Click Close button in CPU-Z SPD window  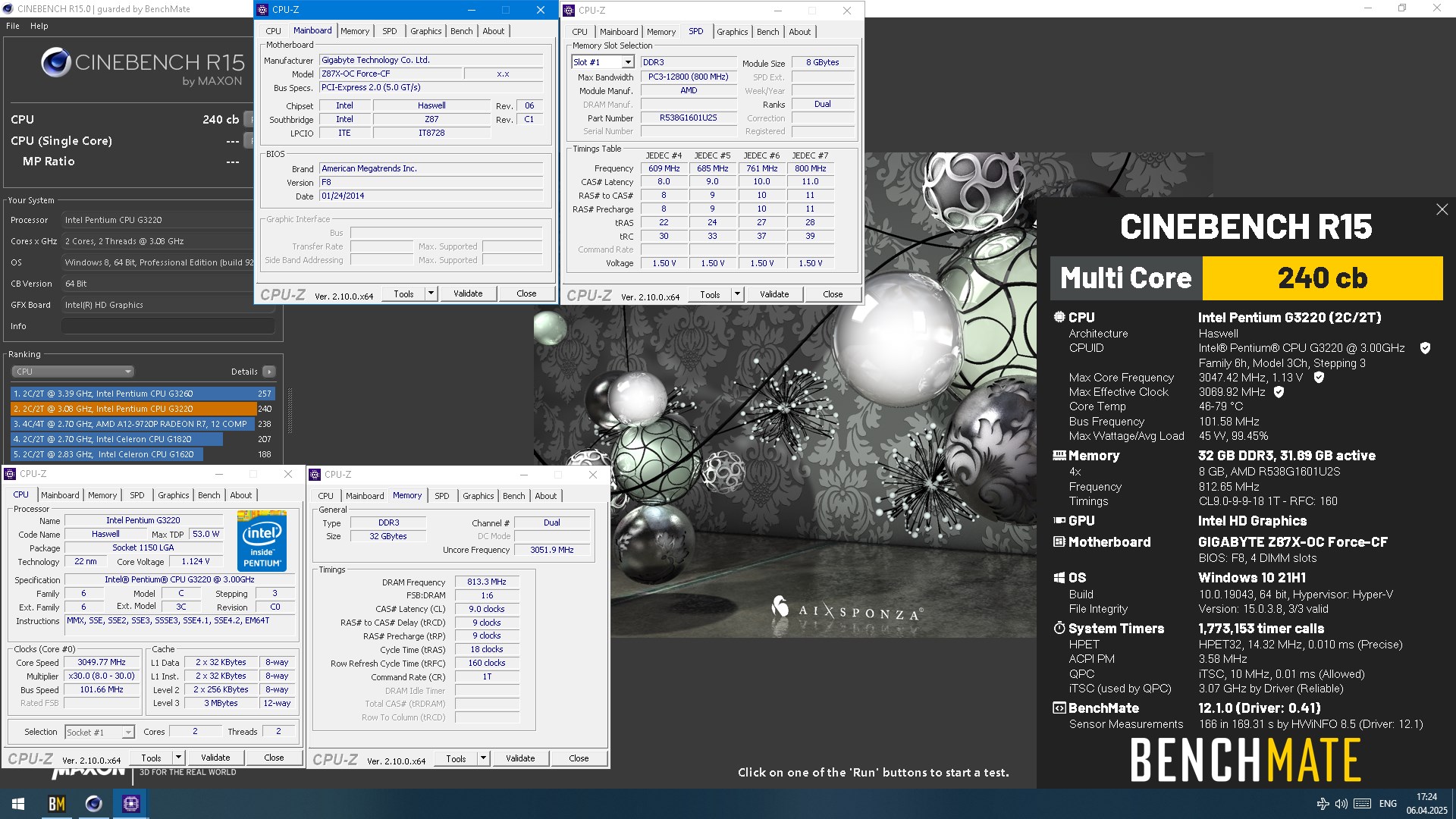833,294
